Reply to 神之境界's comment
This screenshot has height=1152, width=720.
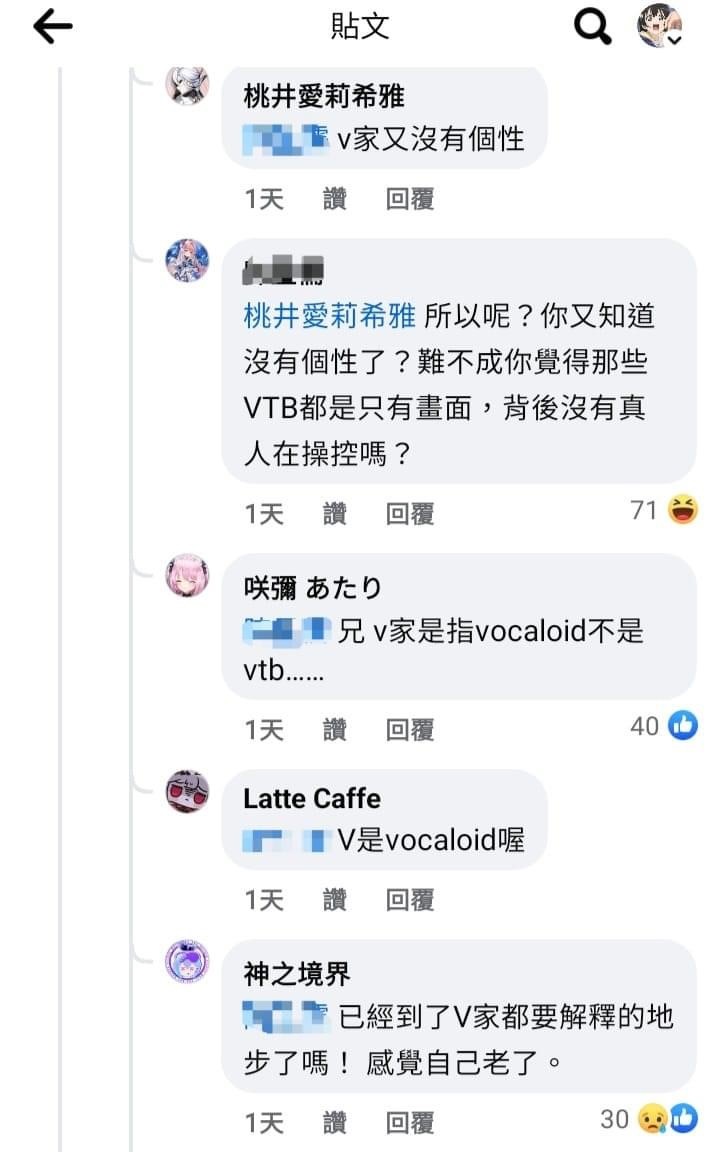pos(410,1123)
